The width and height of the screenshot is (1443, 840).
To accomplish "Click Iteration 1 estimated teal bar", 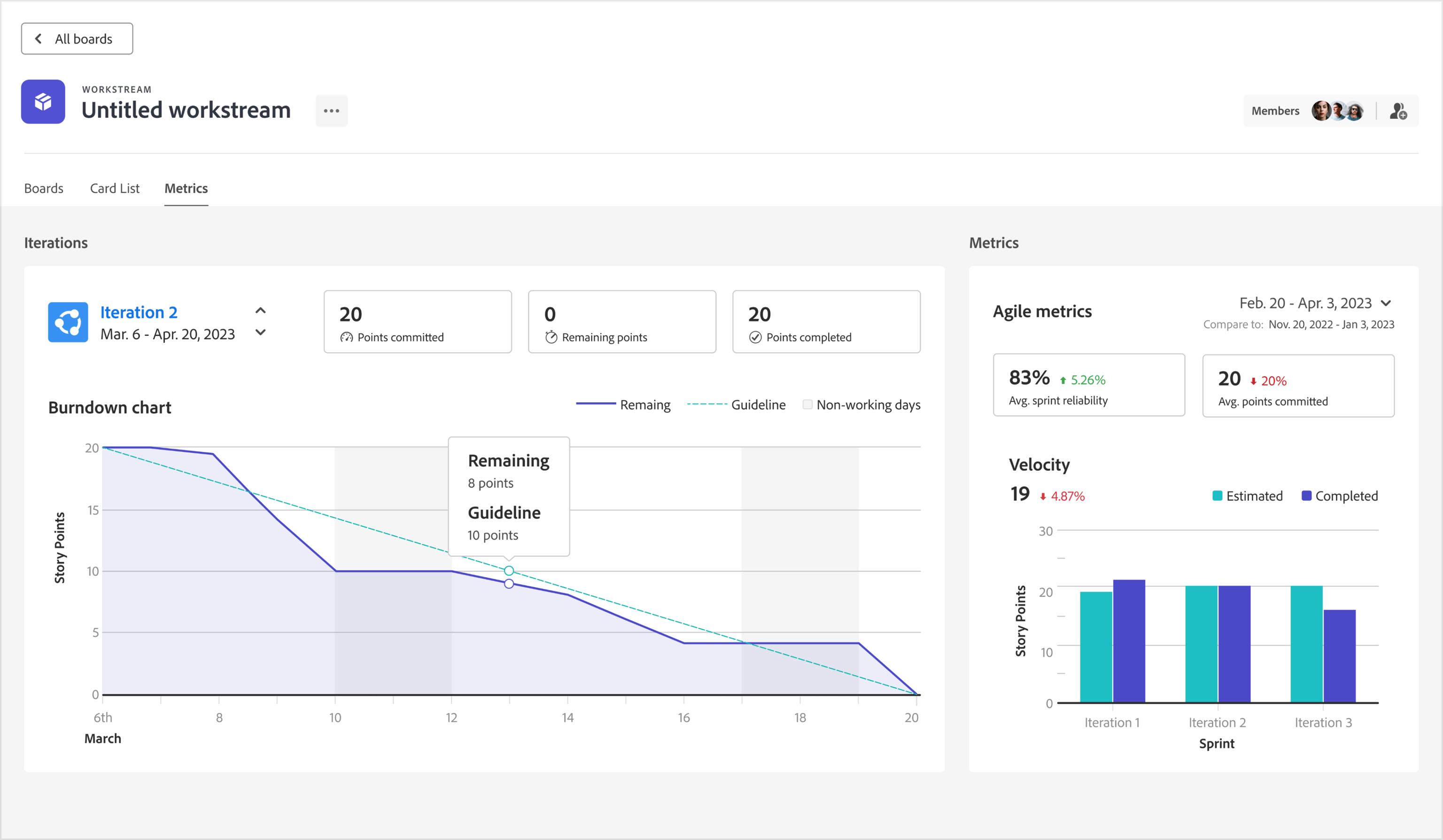I will (x=1096, y=647).
